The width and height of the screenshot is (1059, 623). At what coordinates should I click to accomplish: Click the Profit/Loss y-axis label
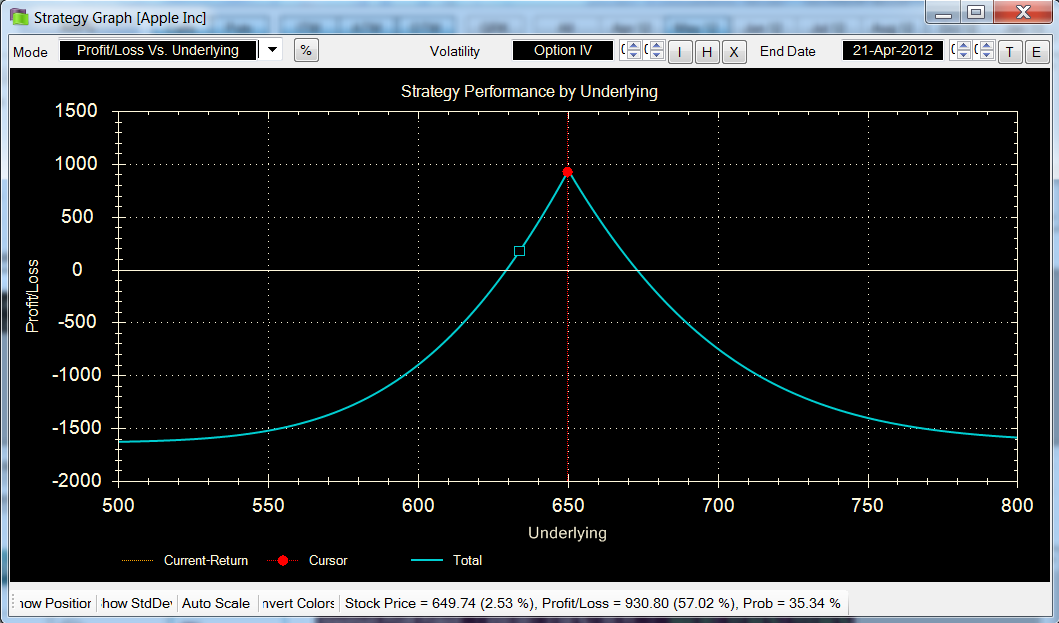[x=32, y=296]
